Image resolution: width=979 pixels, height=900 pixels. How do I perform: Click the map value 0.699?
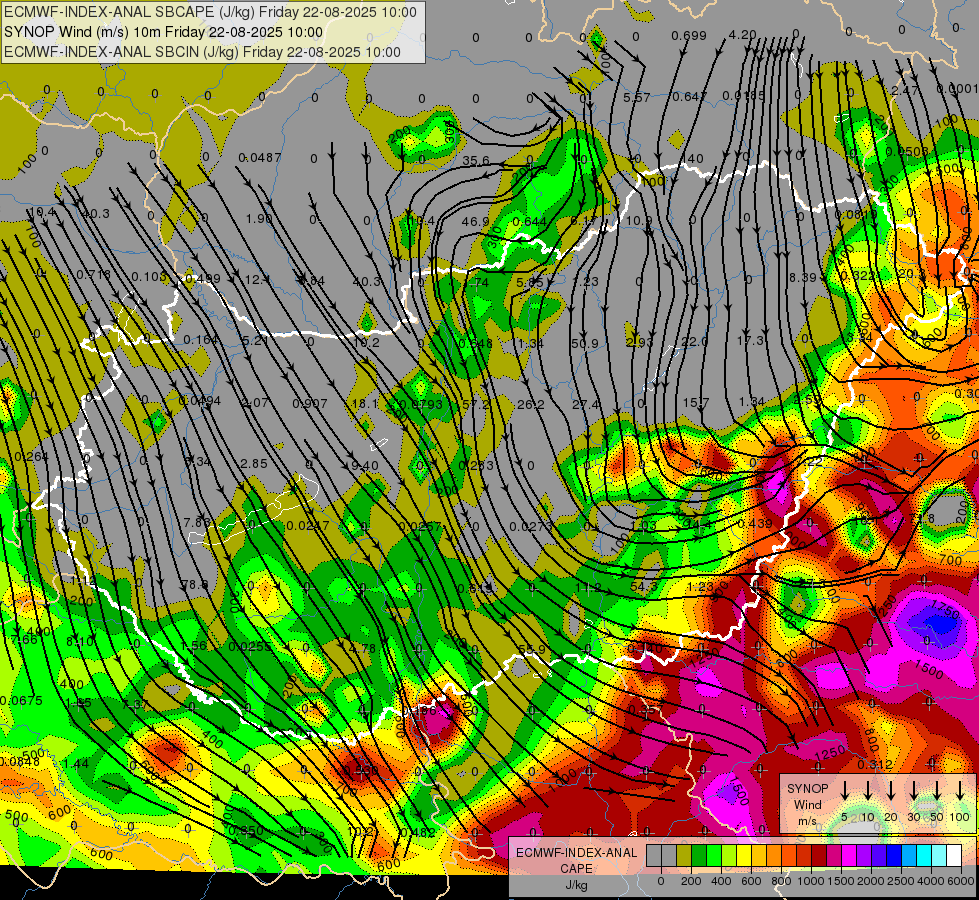coord(689,36)
